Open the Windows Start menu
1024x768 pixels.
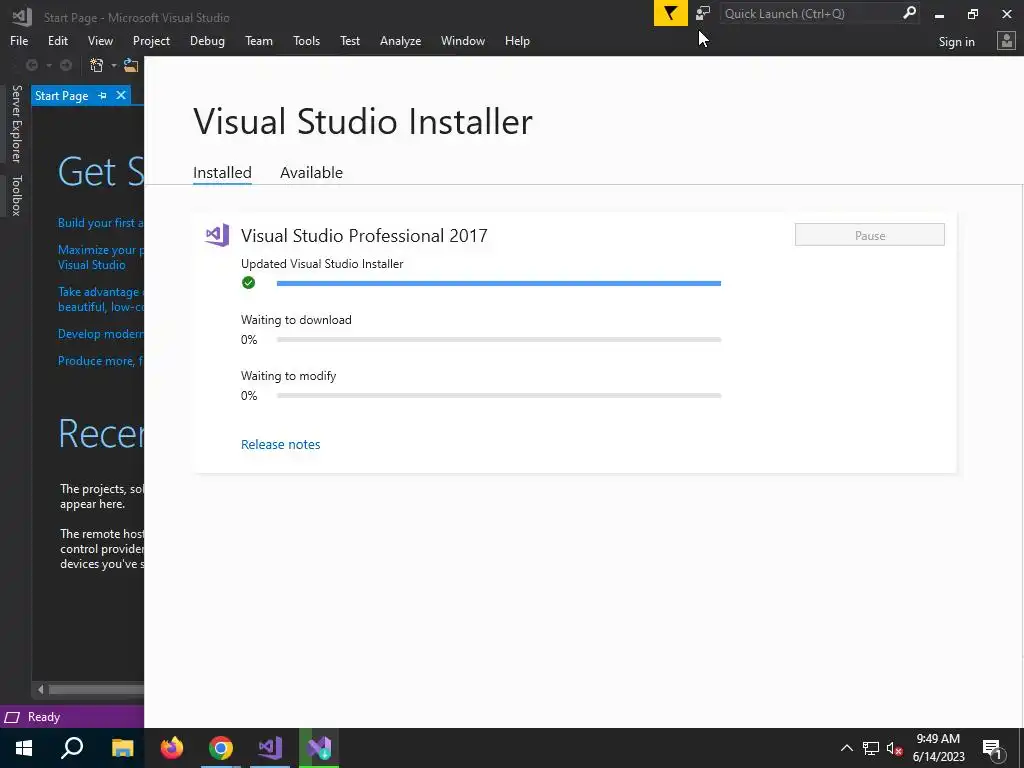24,748
